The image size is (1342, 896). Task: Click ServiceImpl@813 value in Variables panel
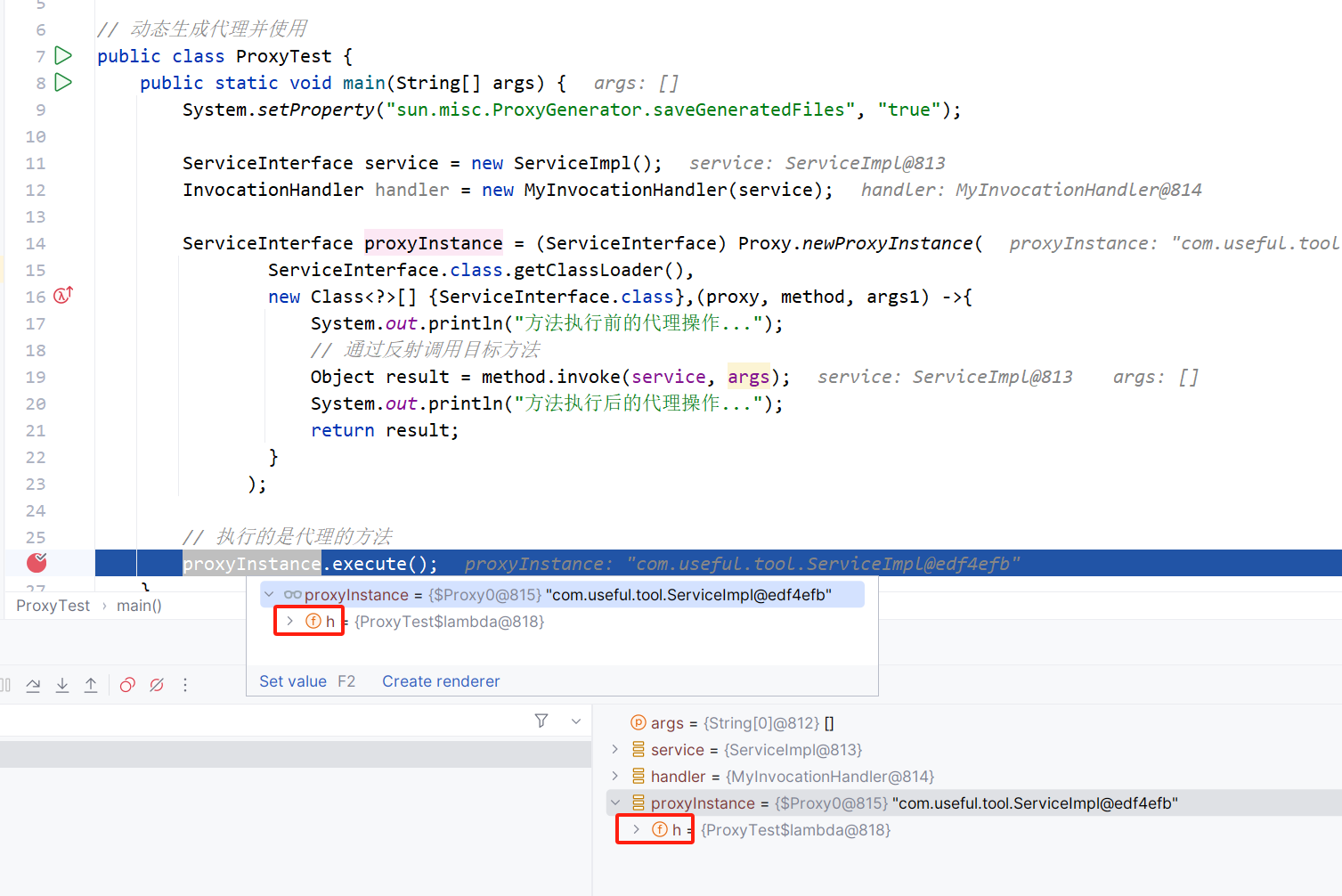(x=793, y=750)
